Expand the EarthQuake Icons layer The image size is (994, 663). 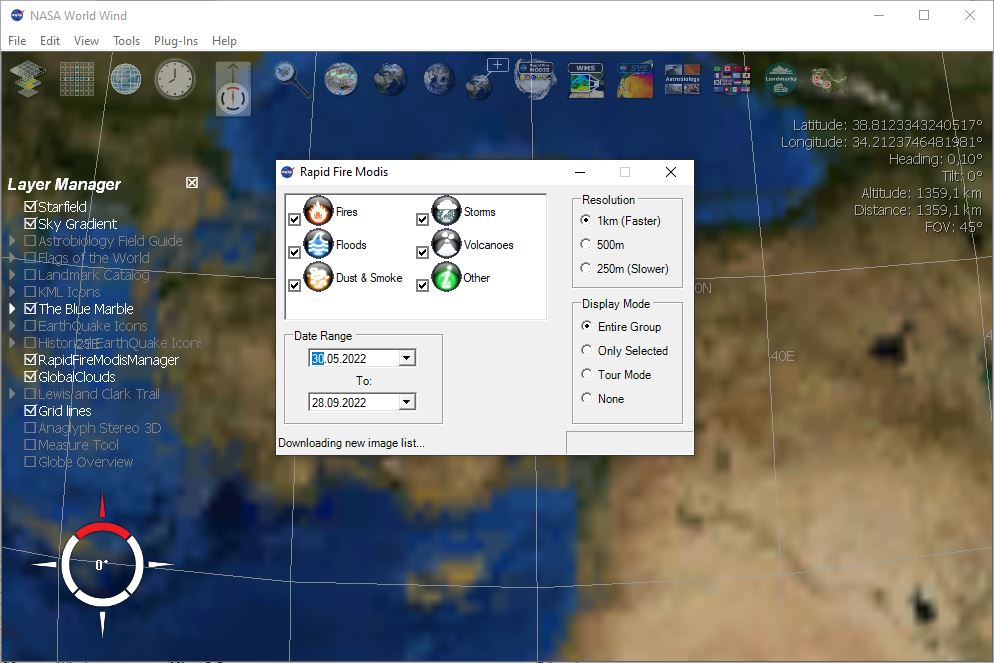coord(12,326)
